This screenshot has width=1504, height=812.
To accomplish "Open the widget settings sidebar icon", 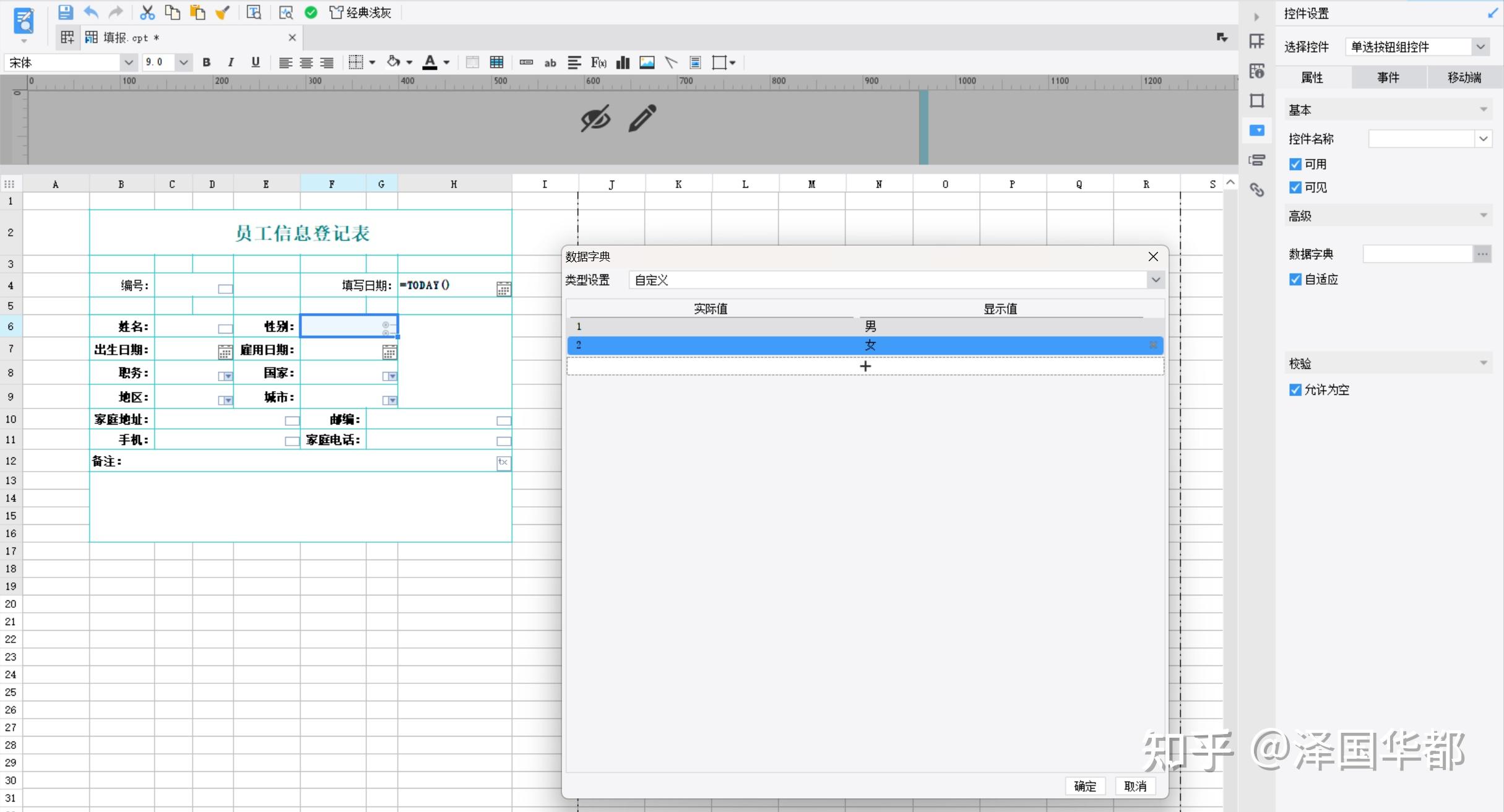I will (1256, 131).
